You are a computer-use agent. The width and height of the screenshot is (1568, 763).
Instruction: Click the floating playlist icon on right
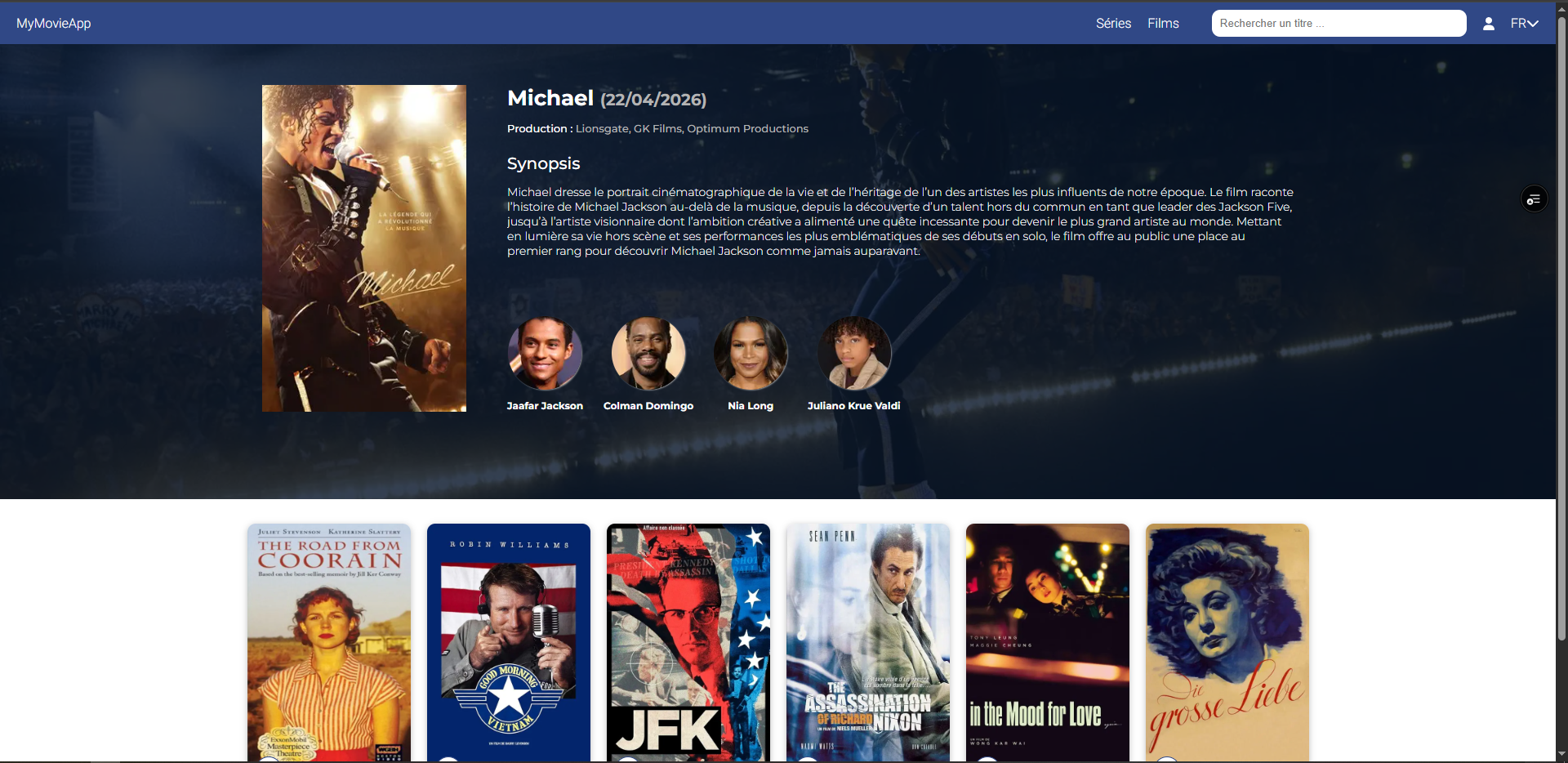1534,199
